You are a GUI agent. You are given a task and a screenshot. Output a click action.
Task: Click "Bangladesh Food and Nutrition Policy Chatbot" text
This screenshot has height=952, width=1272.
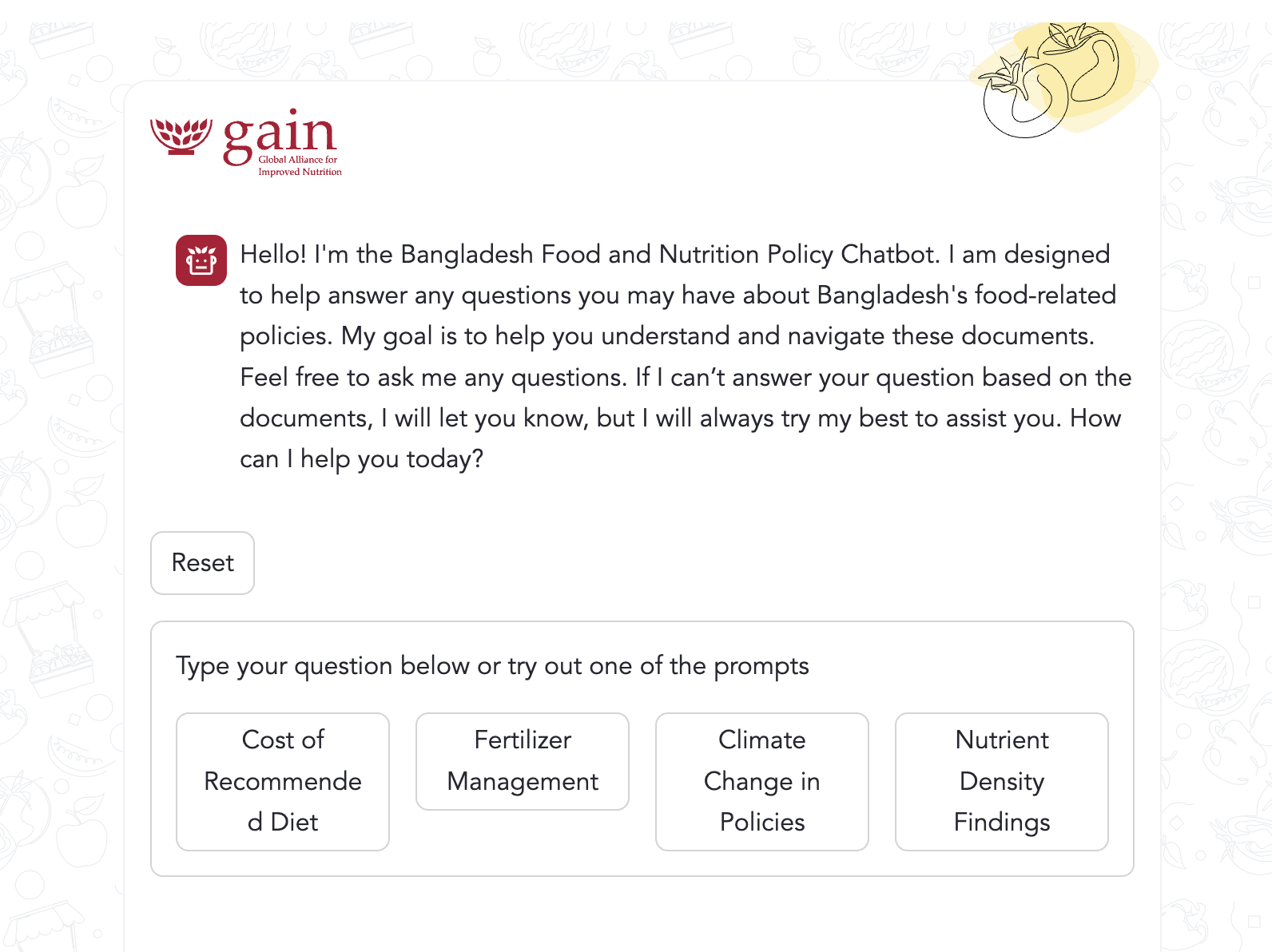coord(670,254)
